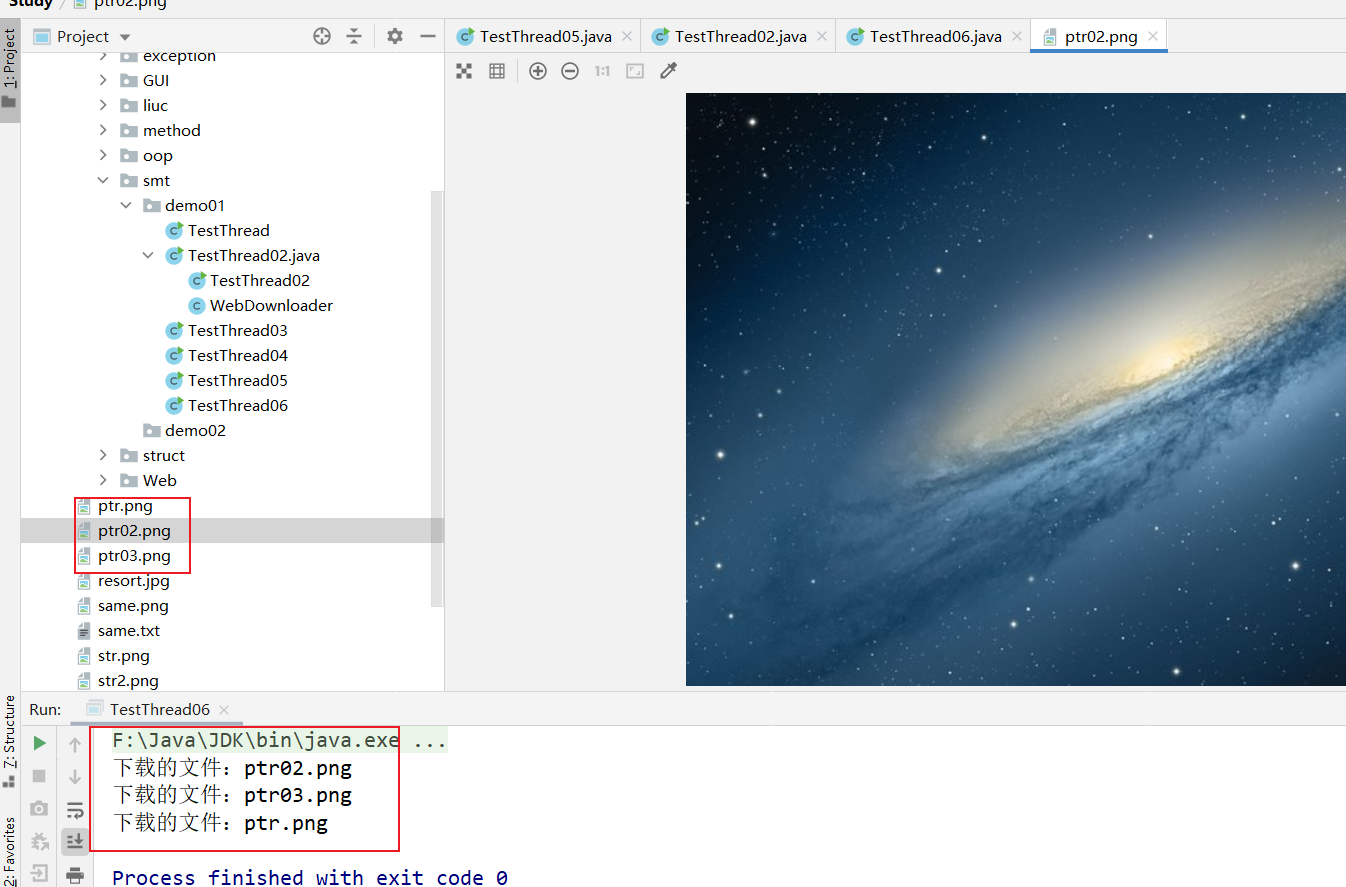Screen dimensions: 1346x887
Task: Zoom in on the image
Action: [538, 71]
